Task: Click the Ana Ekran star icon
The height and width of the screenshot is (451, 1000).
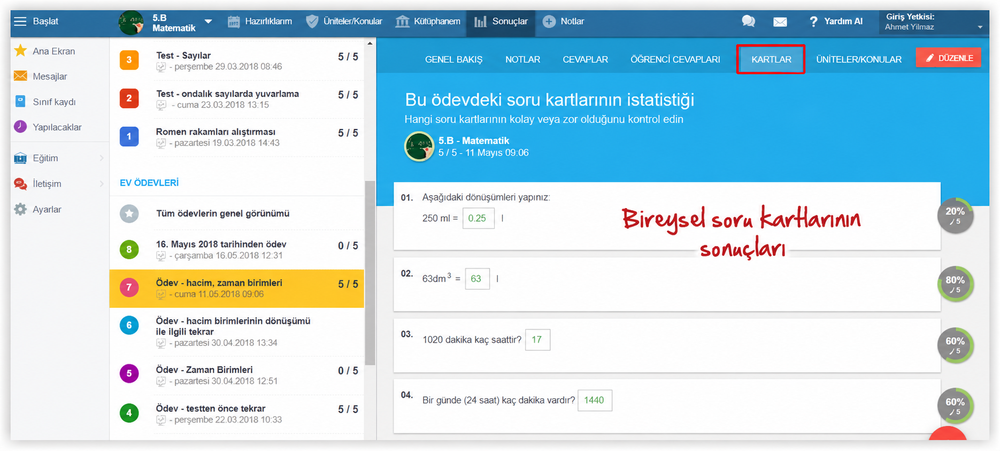Action: [20, 51]
